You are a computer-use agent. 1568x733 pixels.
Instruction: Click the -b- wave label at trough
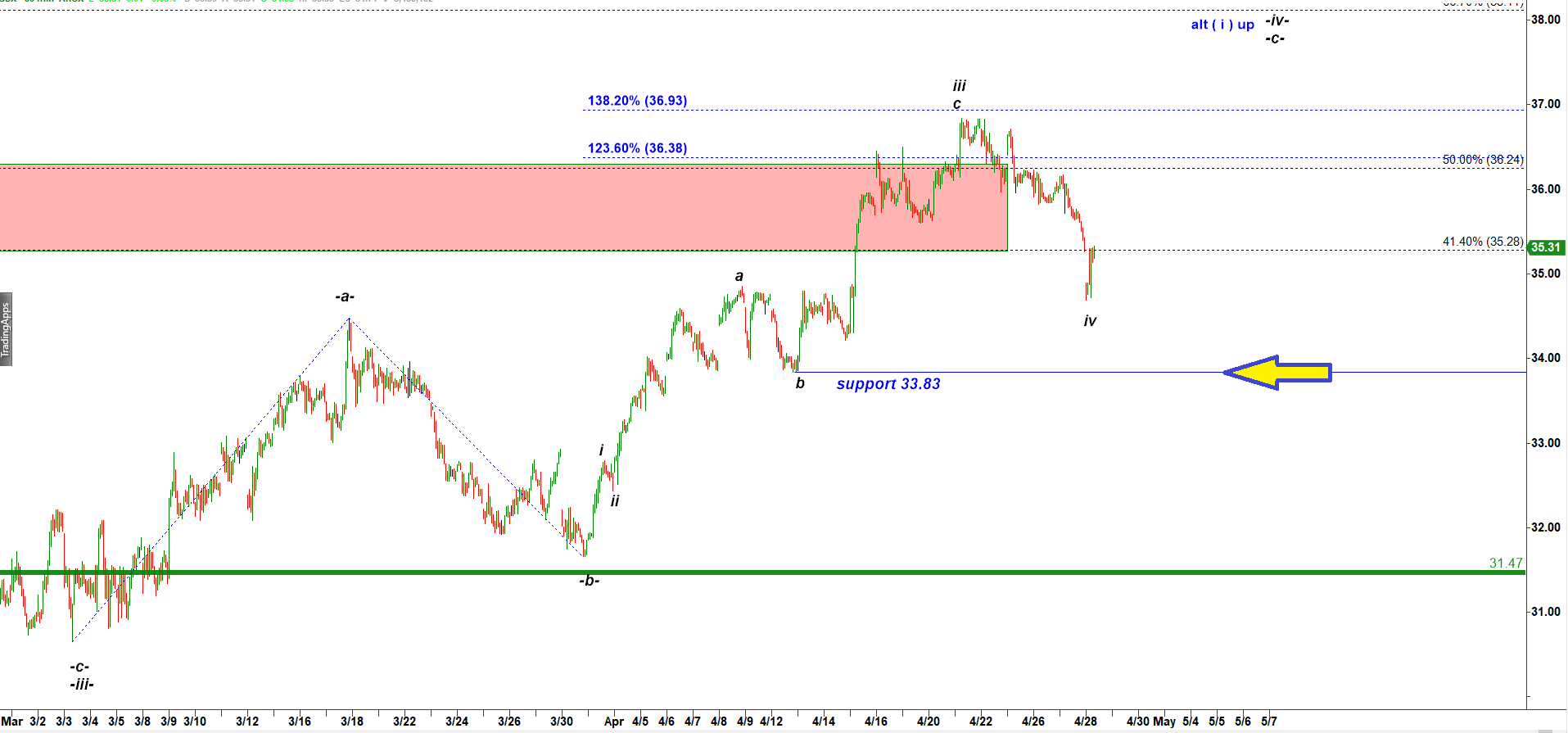590,581
